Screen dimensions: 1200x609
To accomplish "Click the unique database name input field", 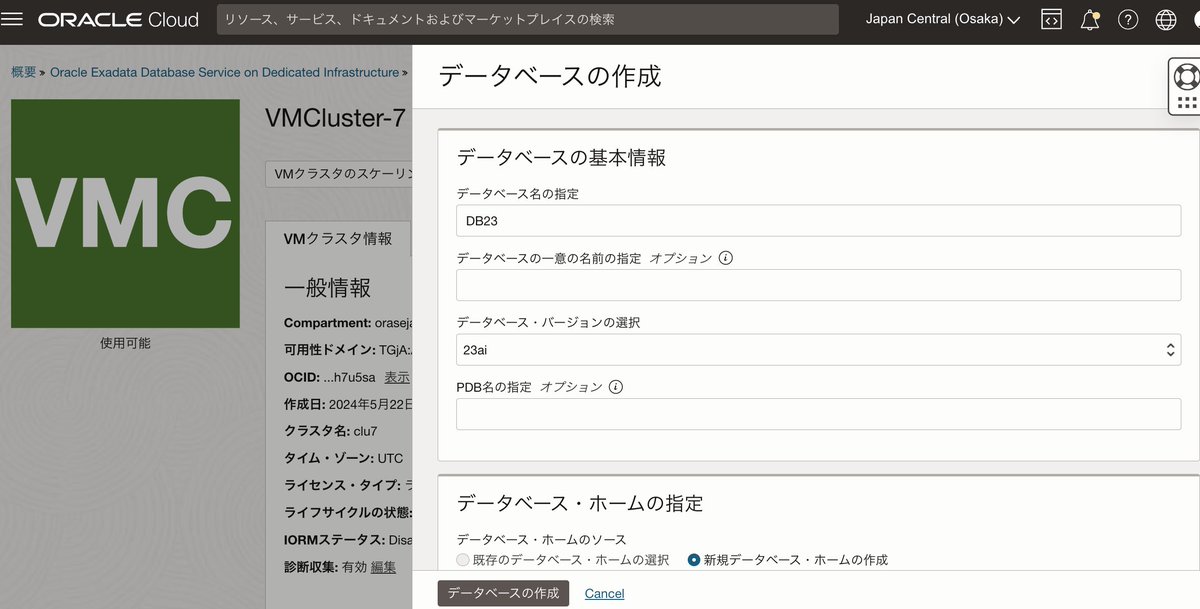I will click(818, 285).
